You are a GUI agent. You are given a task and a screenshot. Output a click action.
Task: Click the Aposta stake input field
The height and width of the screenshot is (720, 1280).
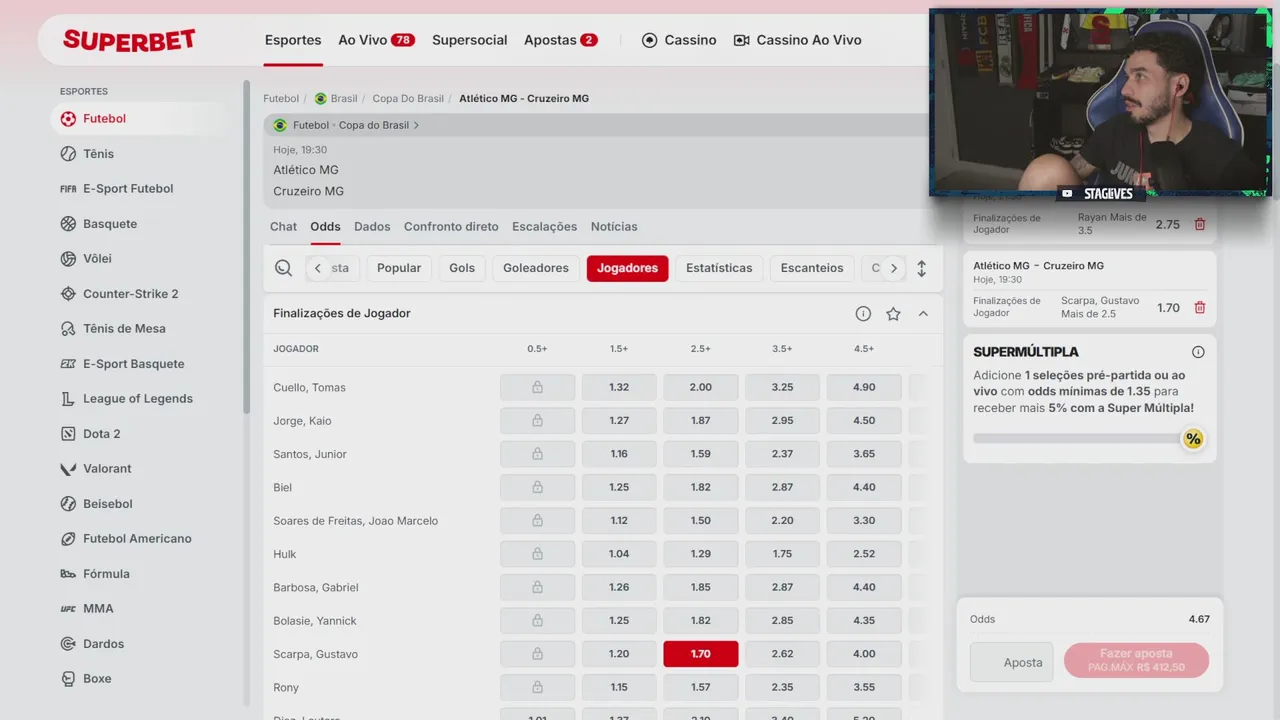click(1011, 662)
